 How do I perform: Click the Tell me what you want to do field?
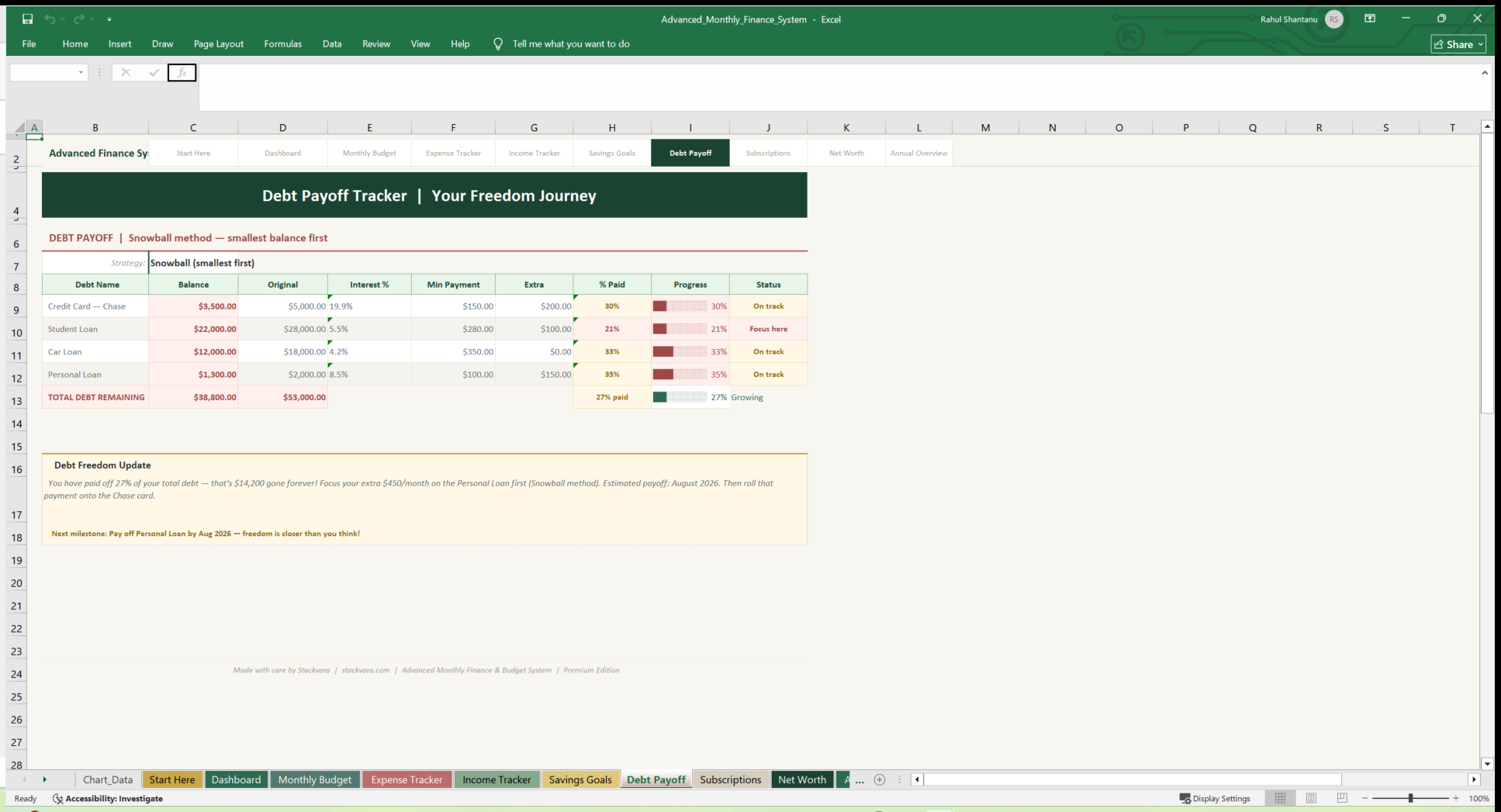[571, 44]
